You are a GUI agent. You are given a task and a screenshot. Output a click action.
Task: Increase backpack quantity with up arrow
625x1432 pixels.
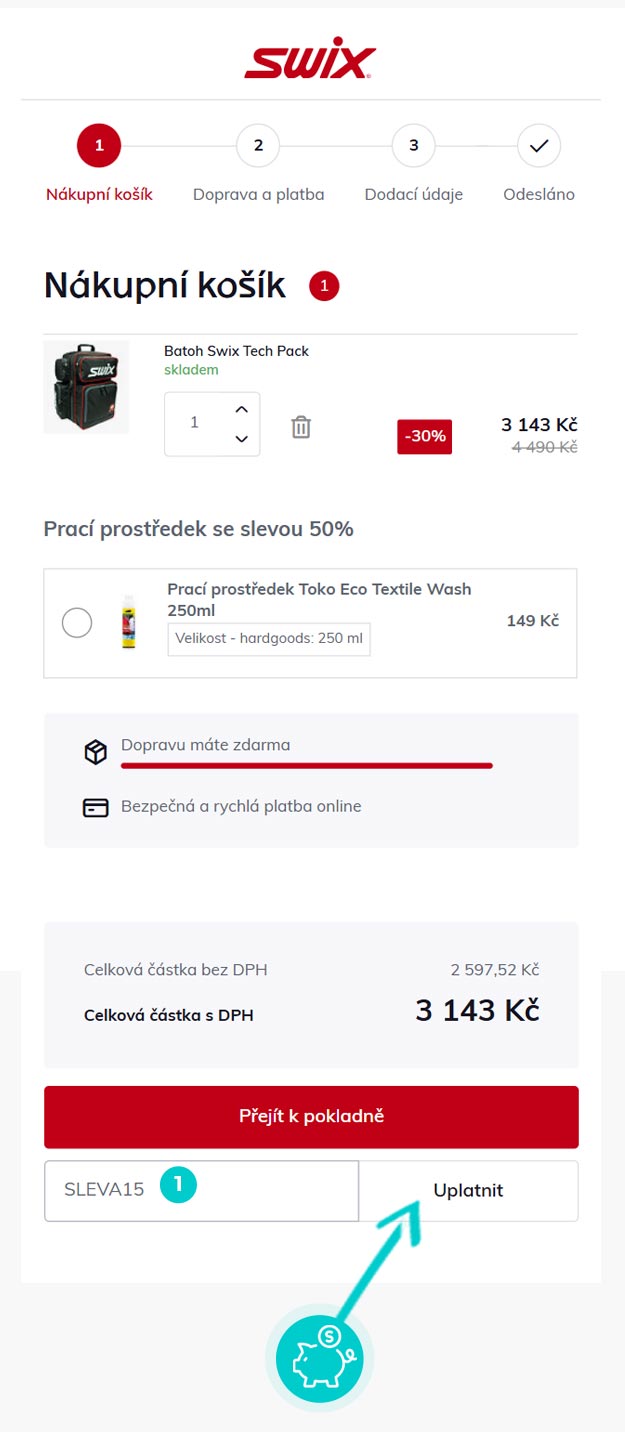[241, 409]
